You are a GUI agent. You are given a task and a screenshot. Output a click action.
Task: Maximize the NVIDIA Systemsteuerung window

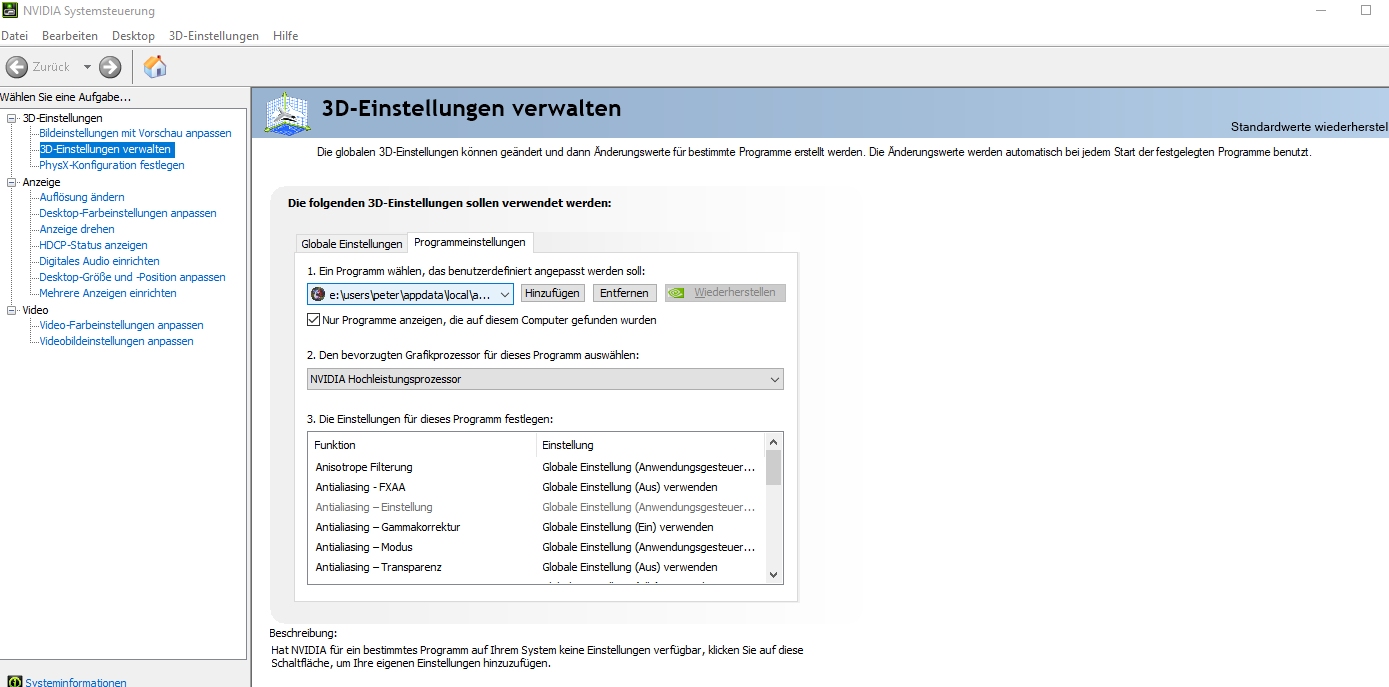point(1366,11)
